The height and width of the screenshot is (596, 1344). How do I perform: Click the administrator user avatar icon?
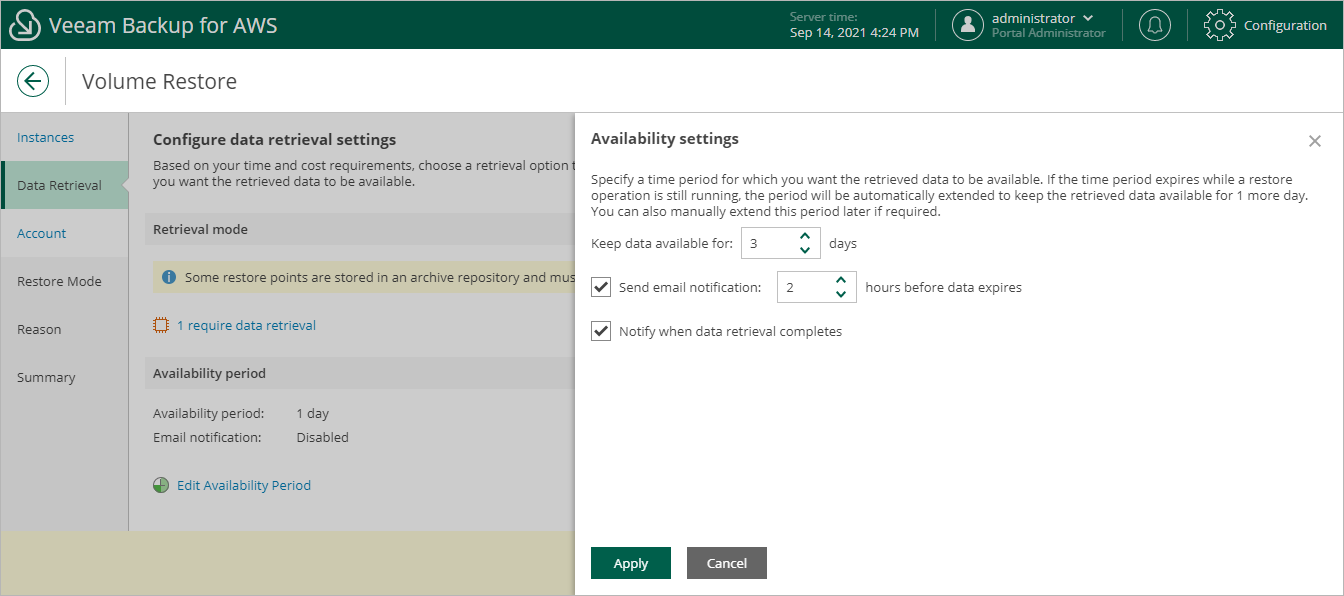[967, 25]
